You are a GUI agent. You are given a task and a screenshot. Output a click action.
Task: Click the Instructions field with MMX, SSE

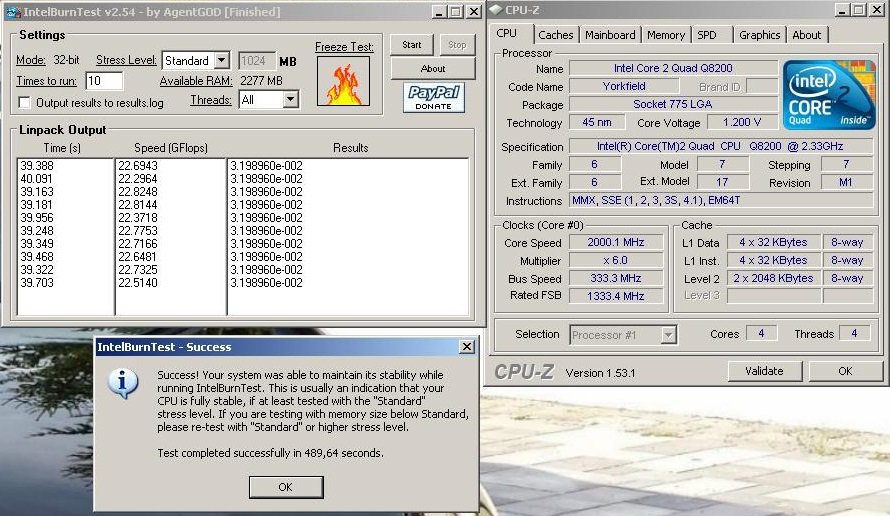coord(721,200)
